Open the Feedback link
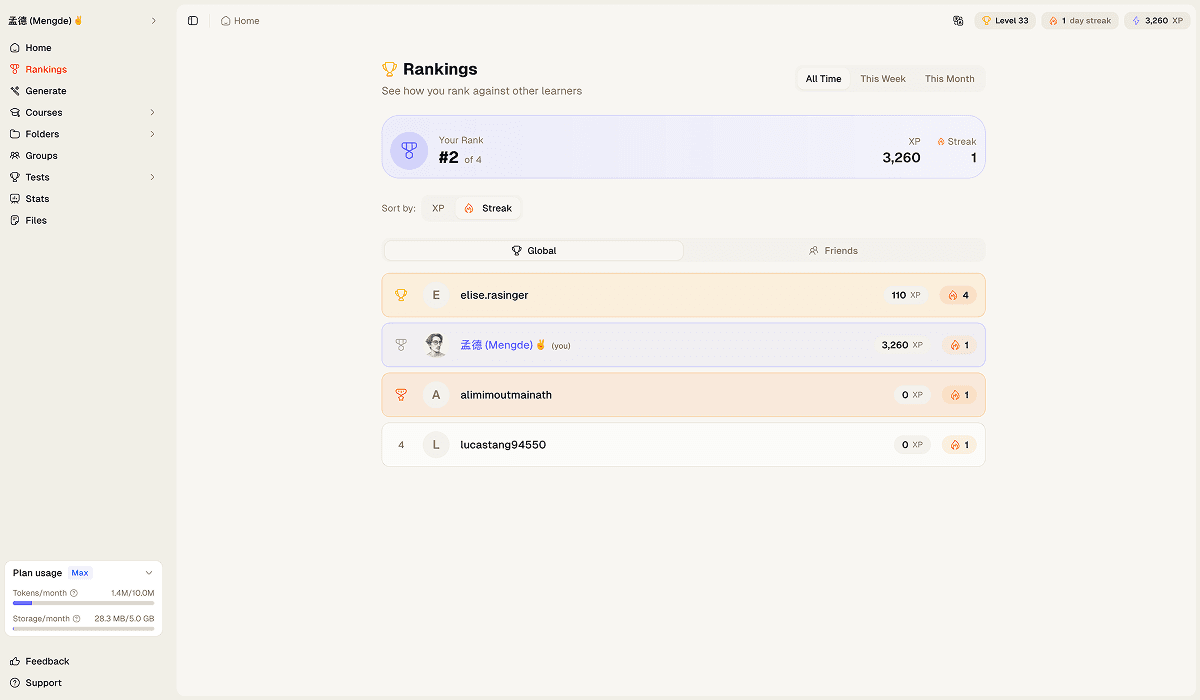This screenshot has width=1200, height=700. tap(46, 661)
